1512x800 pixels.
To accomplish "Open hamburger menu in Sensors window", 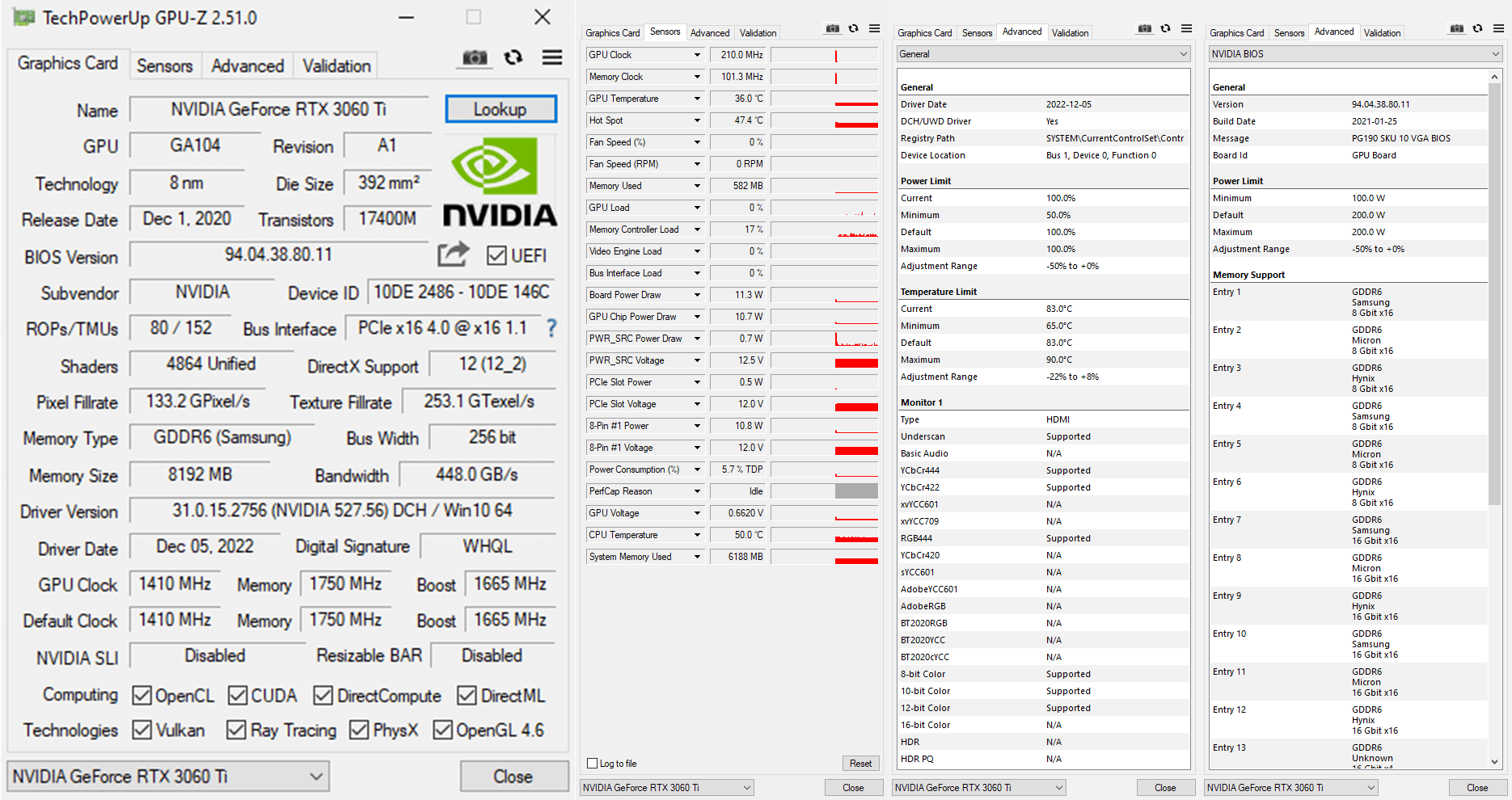I will click(x=874, y=28).
